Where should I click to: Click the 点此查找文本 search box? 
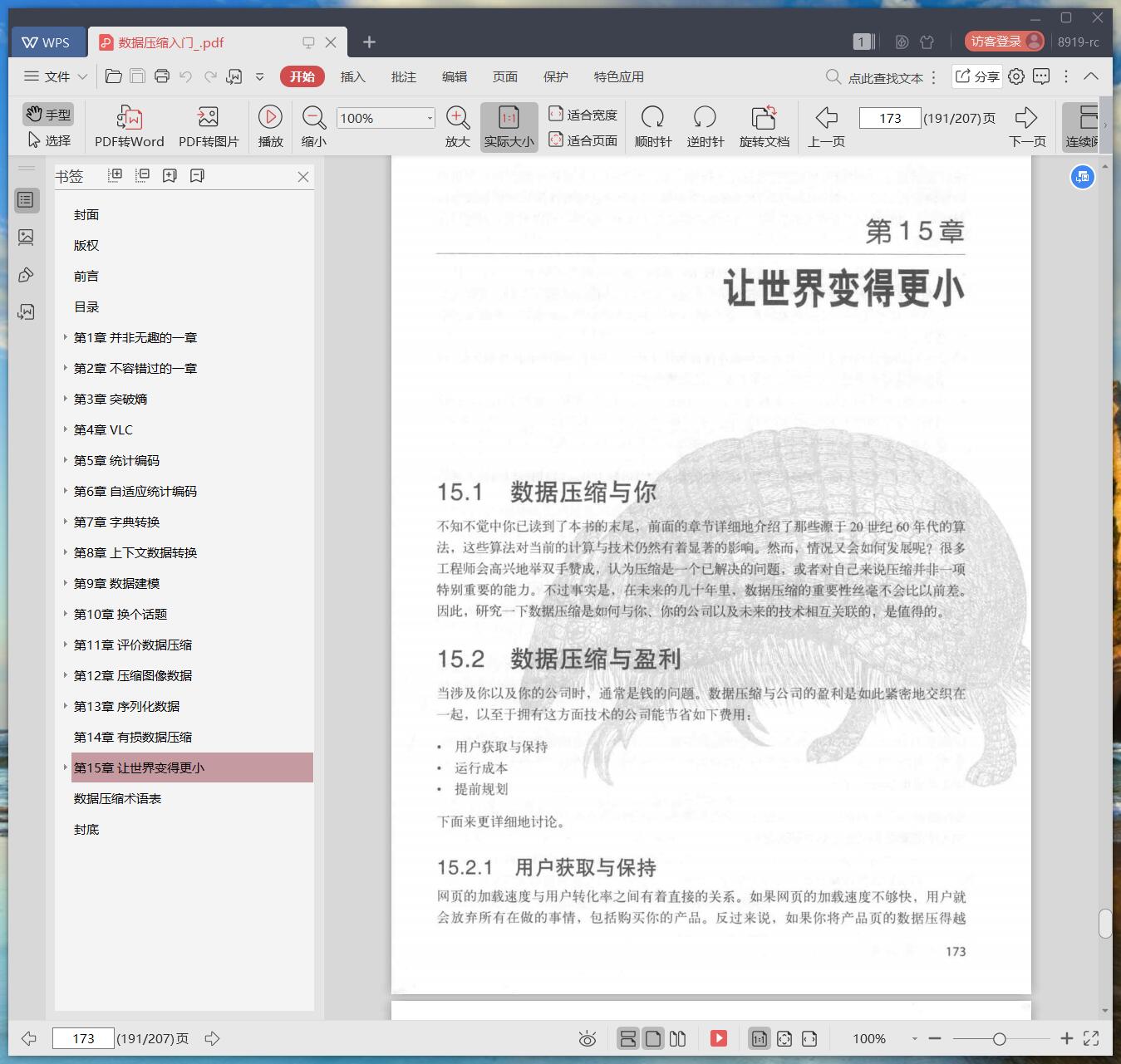874,77
